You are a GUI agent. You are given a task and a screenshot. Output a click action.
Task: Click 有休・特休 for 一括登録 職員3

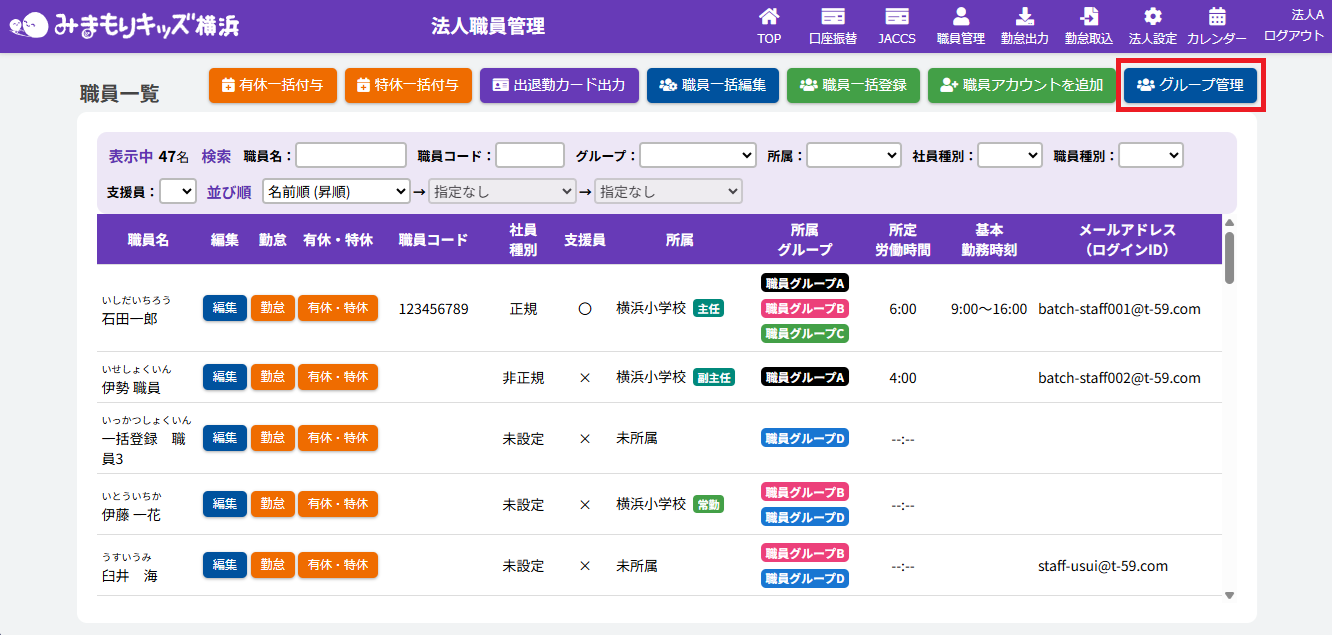pos(338,438)
